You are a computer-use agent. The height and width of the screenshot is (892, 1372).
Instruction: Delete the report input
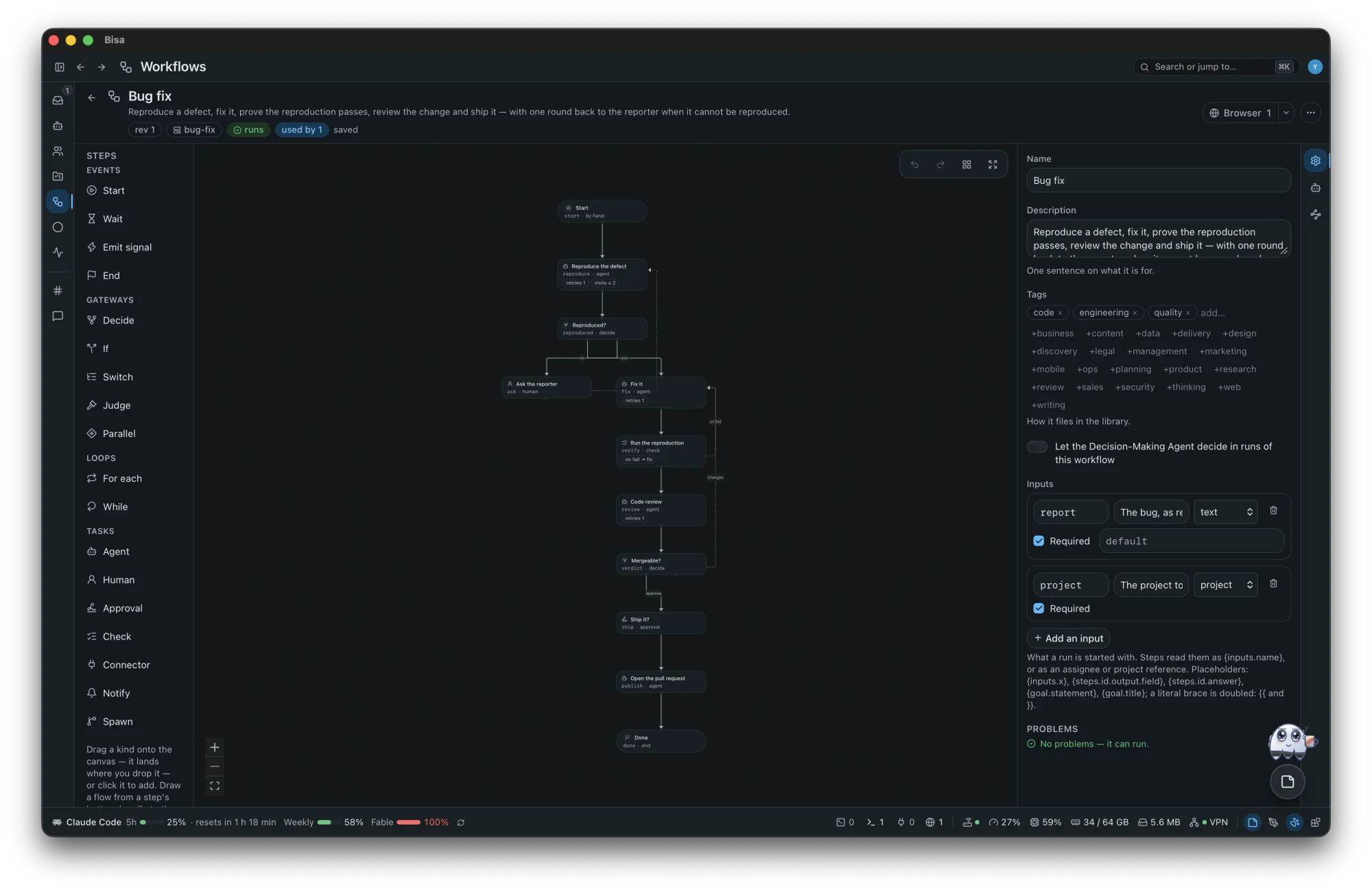point(1273,510)
